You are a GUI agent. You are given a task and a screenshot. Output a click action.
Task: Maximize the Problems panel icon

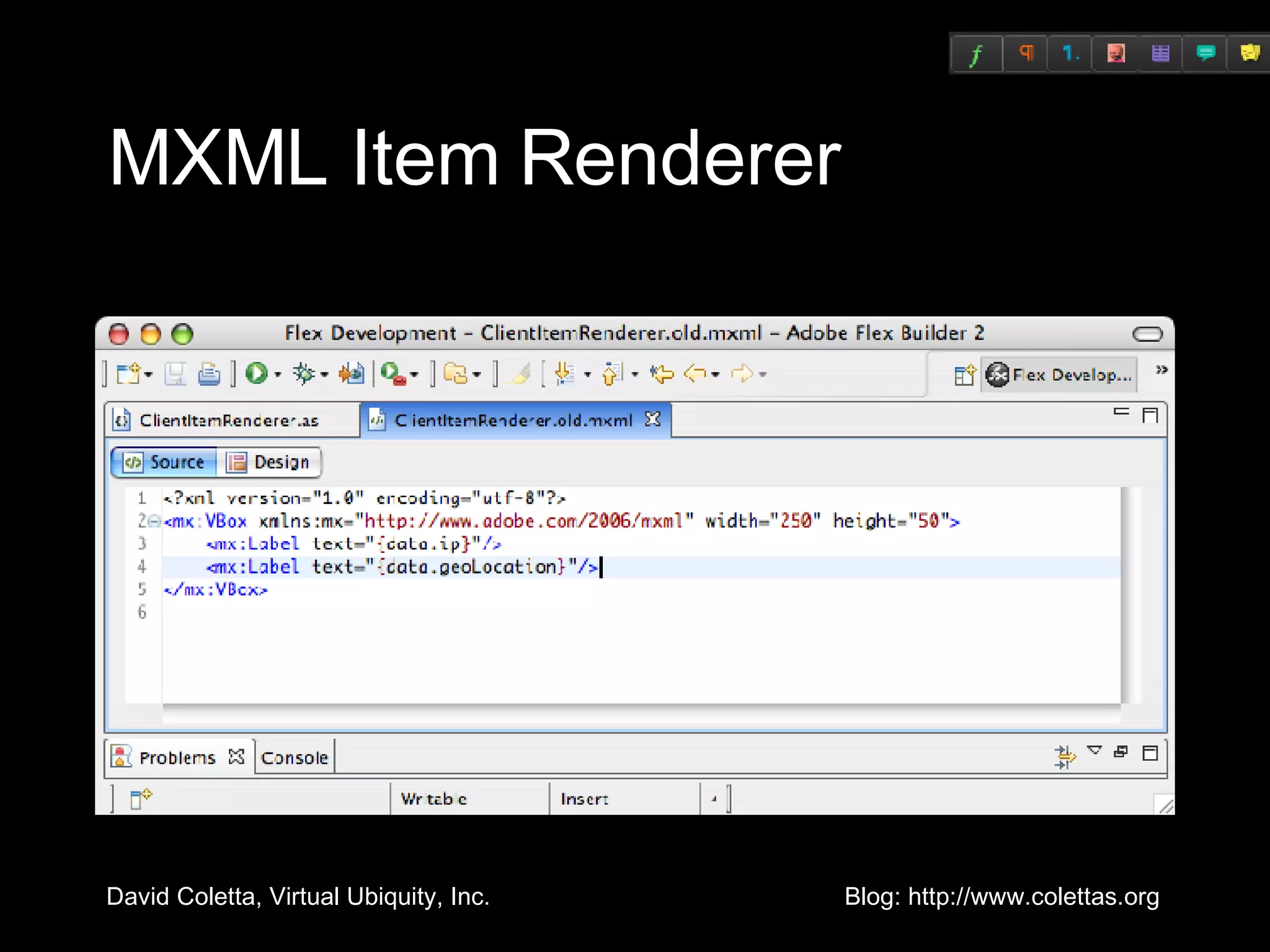[1150, 753]
